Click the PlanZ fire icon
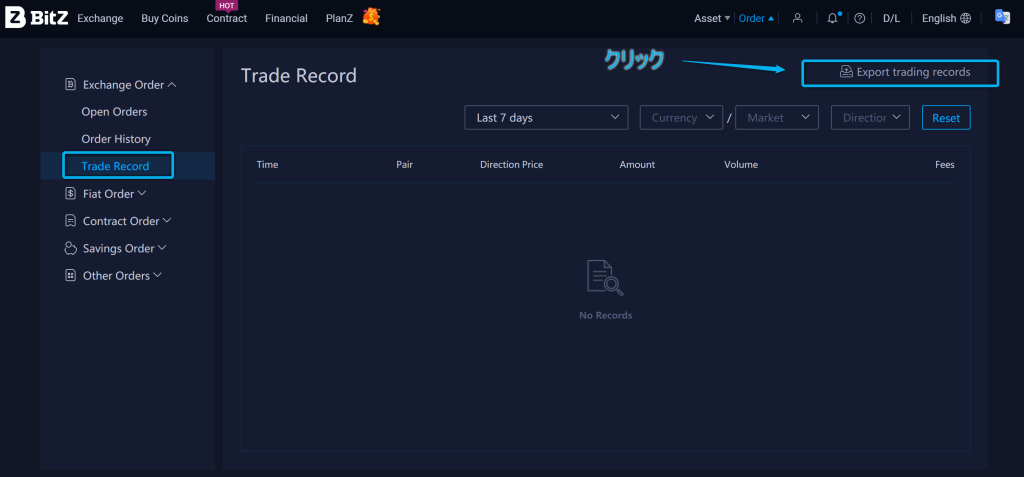The image size is (1024, 477). (x=371, y=17)
